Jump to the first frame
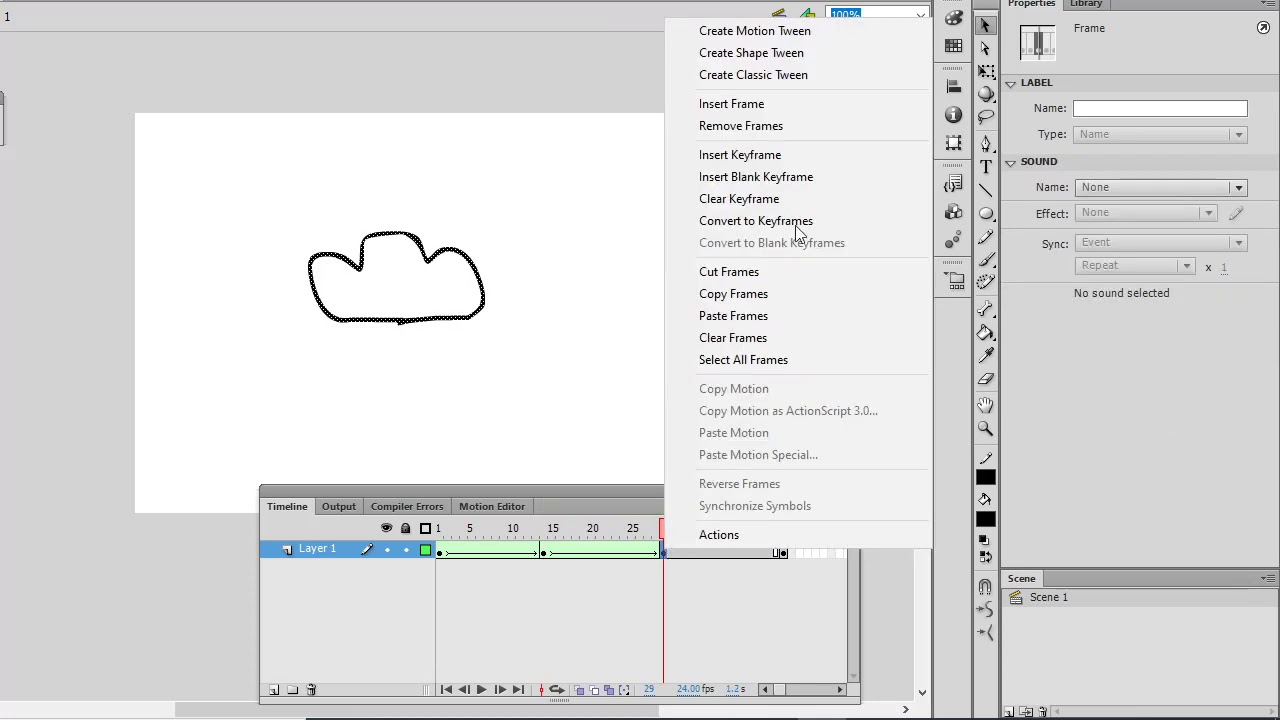1280x720 pixels. [x=446, y=689]
